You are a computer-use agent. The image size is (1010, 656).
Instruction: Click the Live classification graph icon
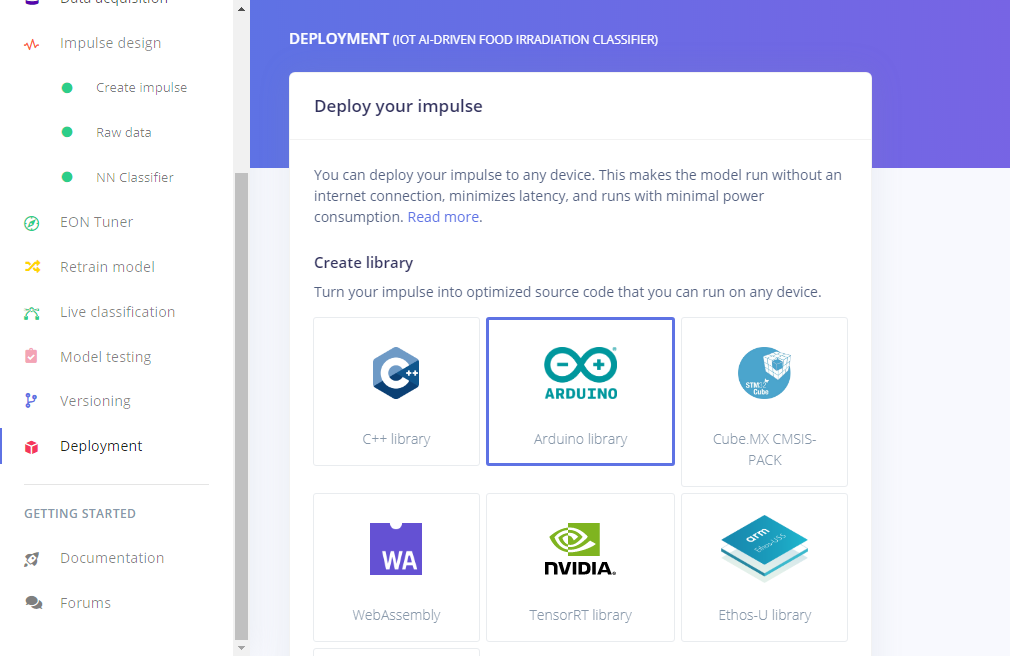pyautogui.click(x=32, y=313)
